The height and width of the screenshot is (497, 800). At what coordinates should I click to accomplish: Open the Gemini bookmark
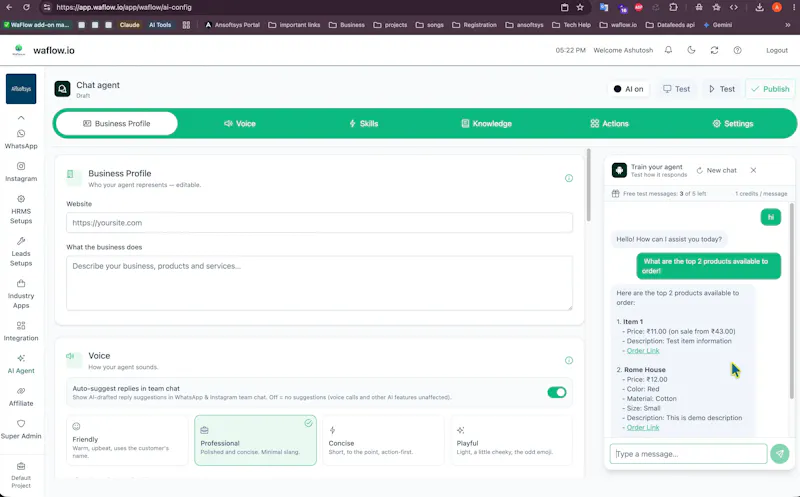717,24
